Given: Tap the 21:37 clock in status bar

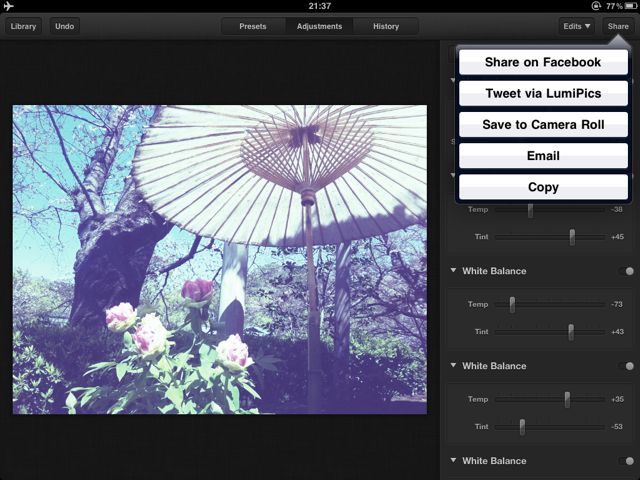Looking at the screenshot, I should [320, 6].
